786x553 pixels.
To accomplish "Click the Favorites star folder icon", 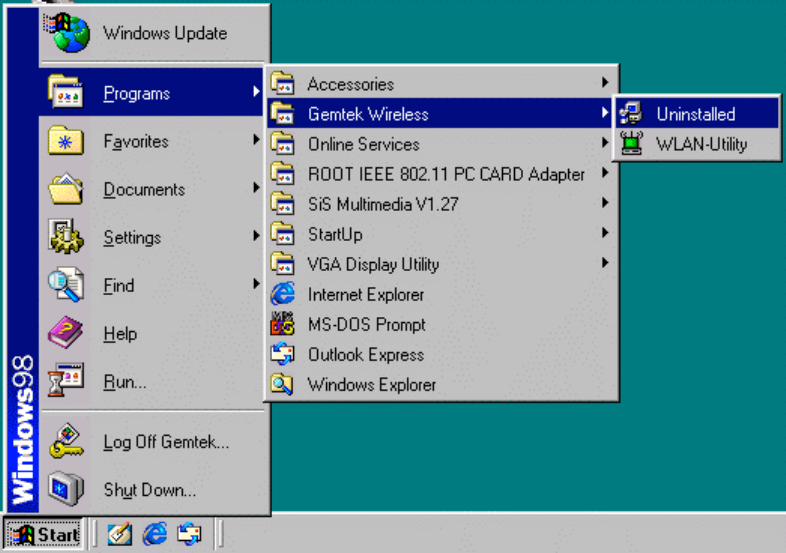I will [x=65, y=140].
